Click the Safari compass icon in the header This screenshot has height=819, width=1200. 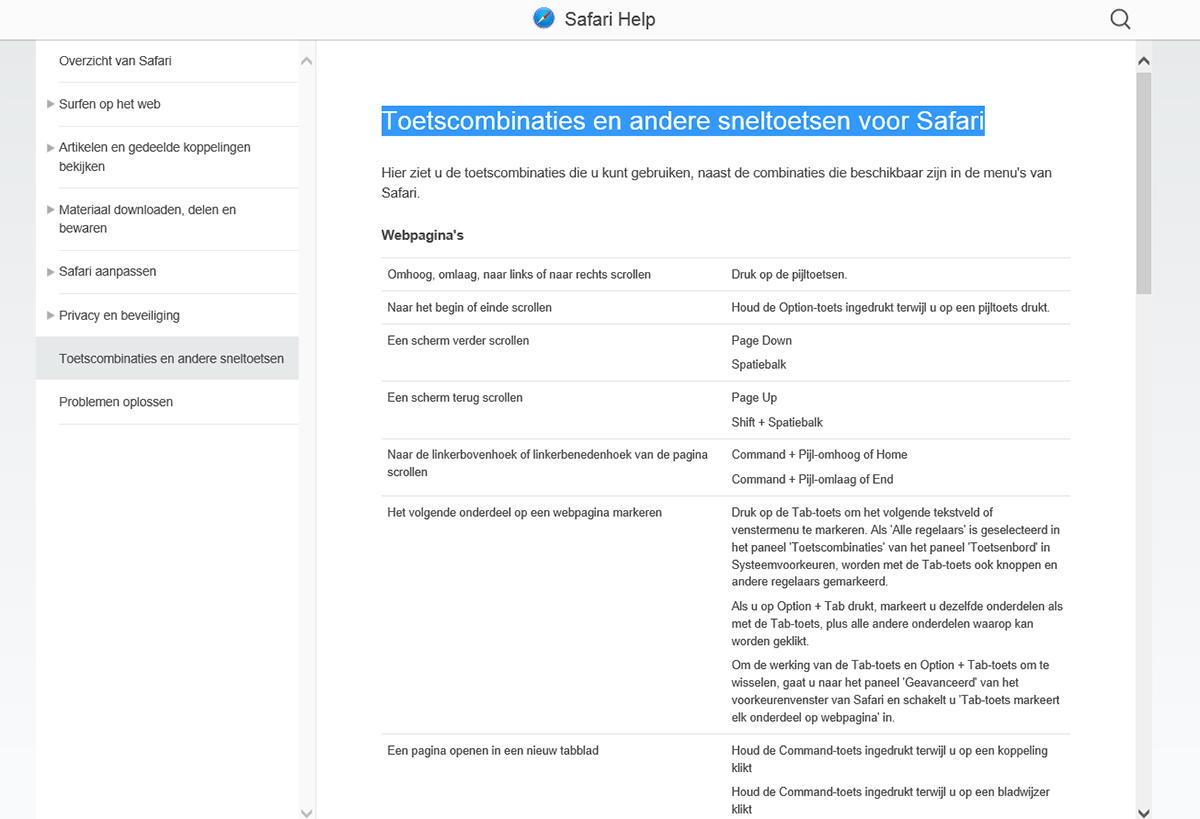pyautogui.click(x=544, y=19)
